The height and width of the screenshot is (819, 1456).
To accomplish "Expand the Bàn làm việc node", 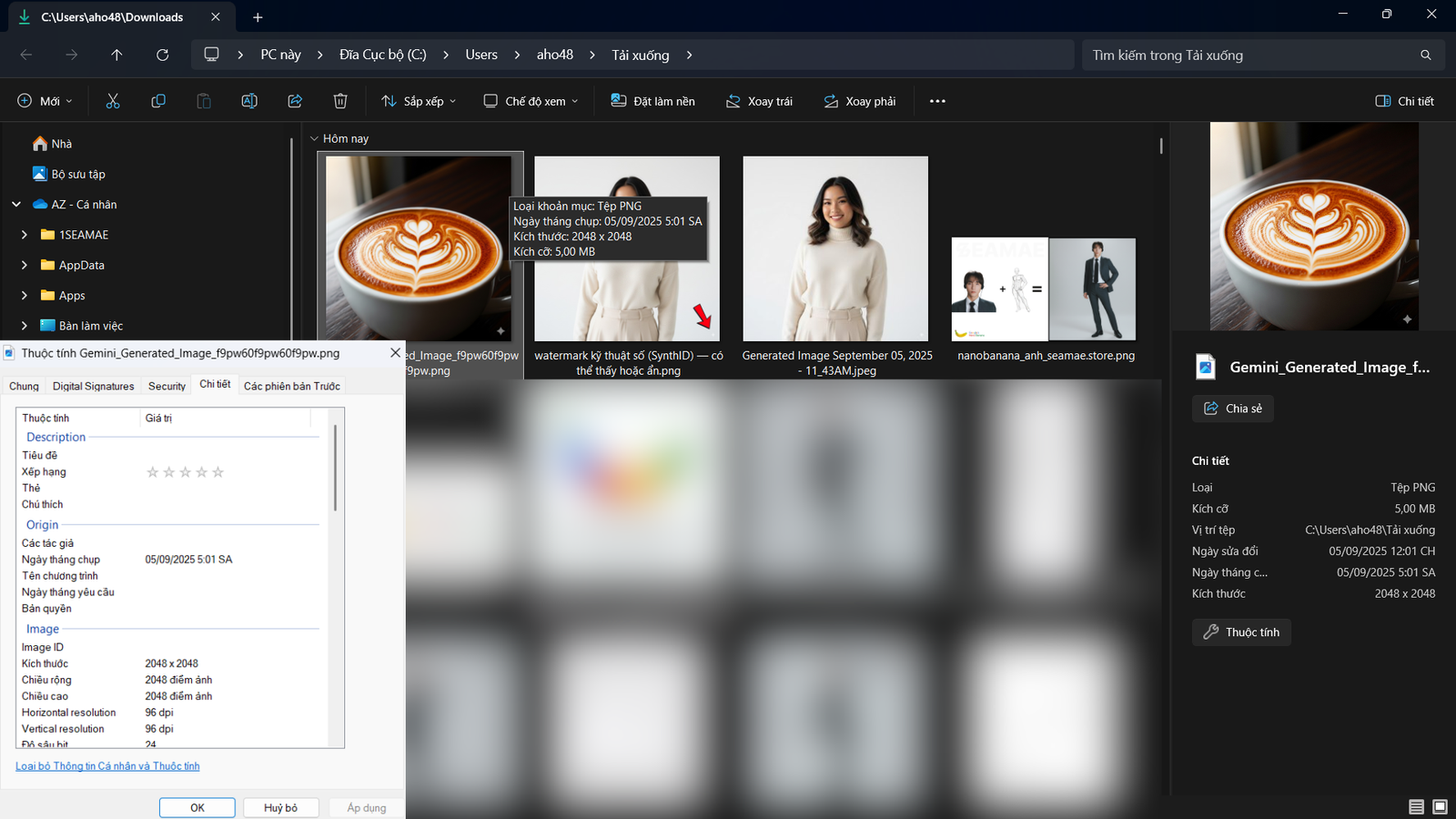I will [25, 326].
